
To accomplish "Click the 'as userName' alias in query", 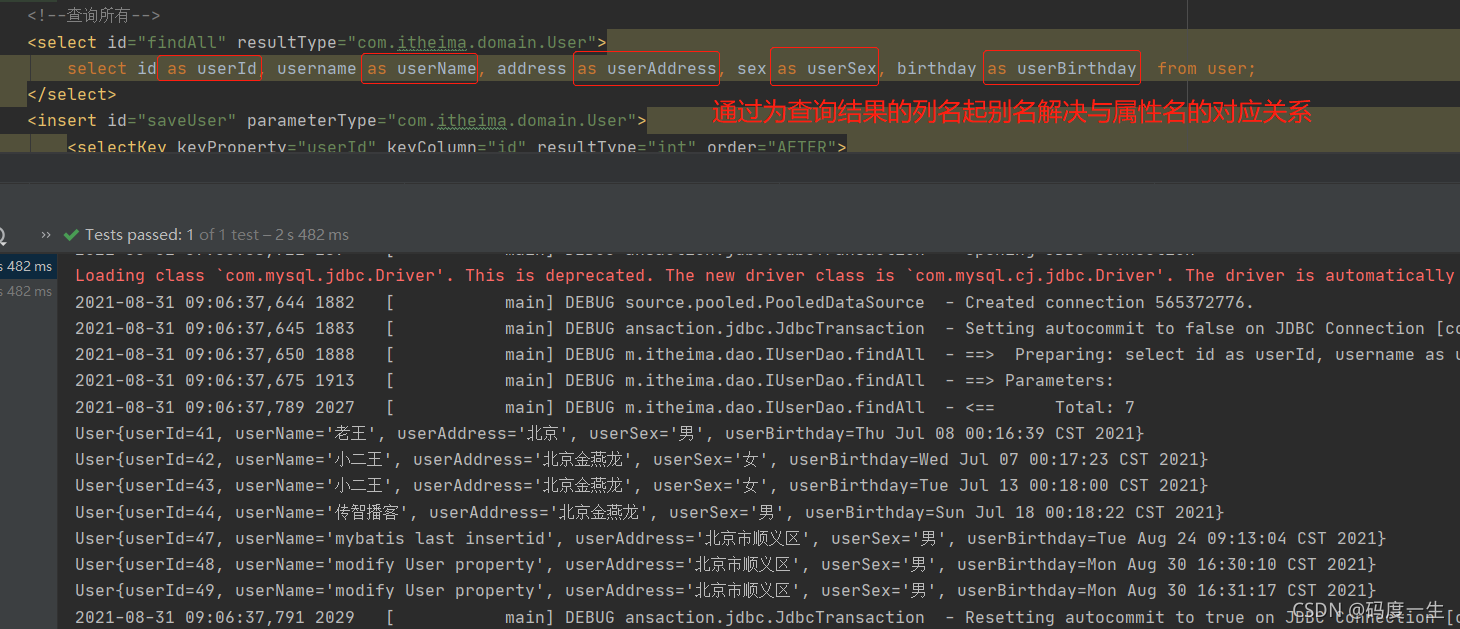I will tap(422, 68).
